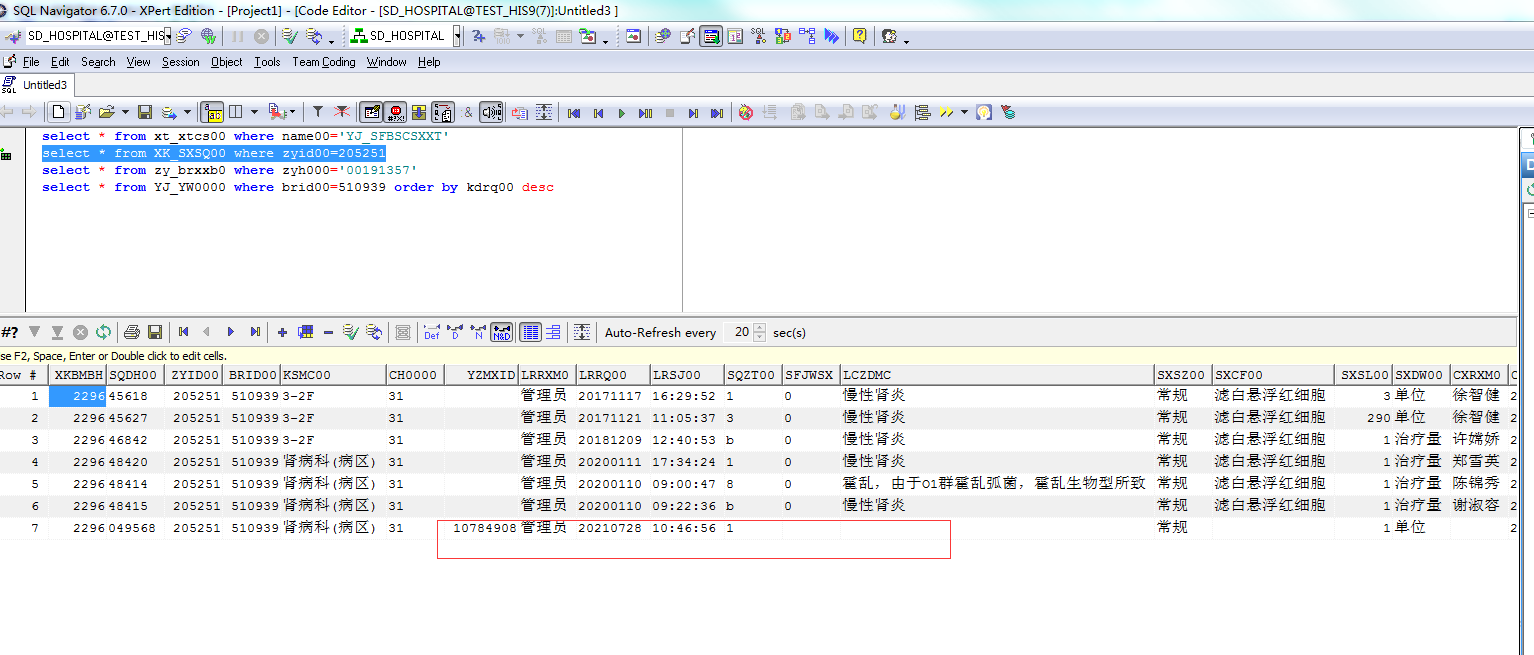Image resolution: width=1534 pixels, height=655 pixels.
Task: Open the Edit menu
Action: coord(61,62)
